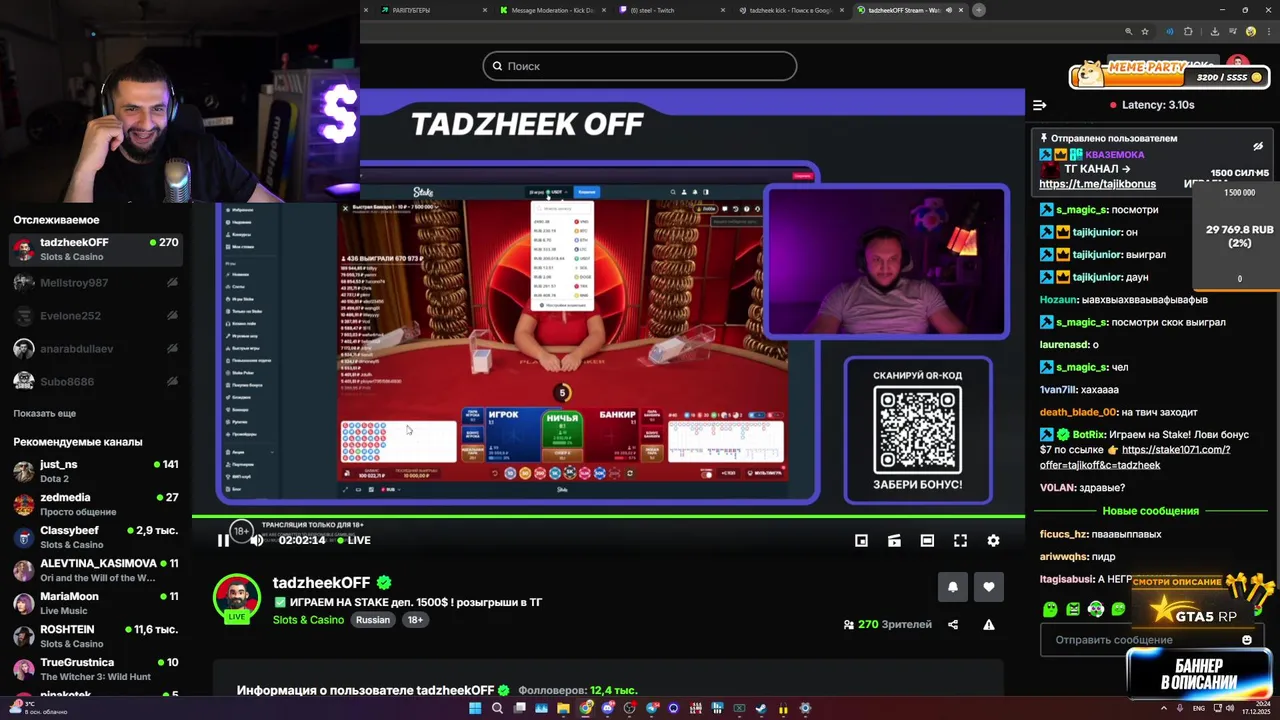Open Mellstroy987 offline followed channel

(x=96, y=283)
